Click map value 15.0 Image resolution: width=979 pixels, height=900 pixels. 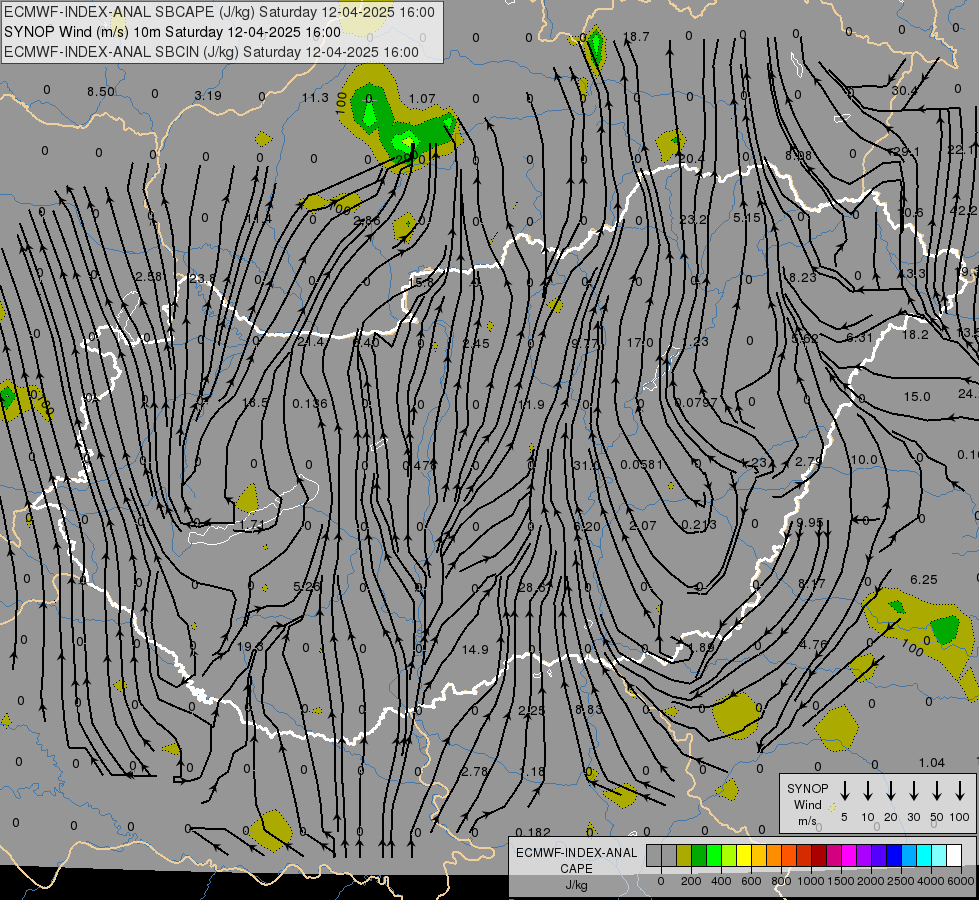point(917,396)
